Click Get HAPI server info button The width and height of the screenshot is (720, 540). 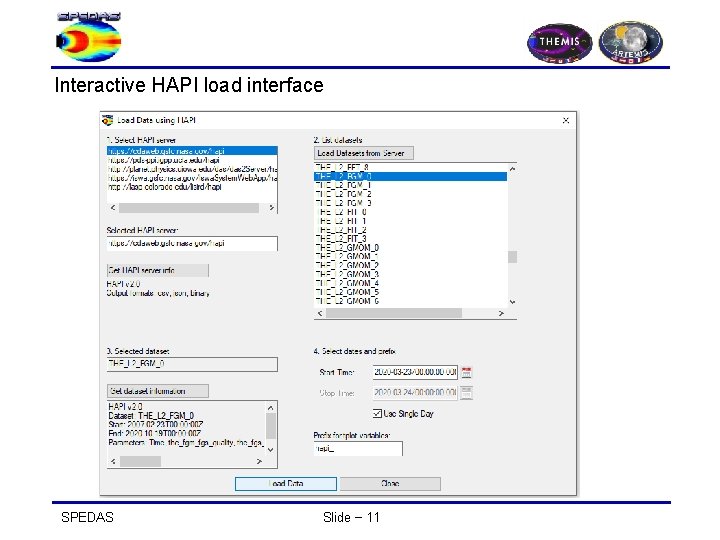coord(158,270)
